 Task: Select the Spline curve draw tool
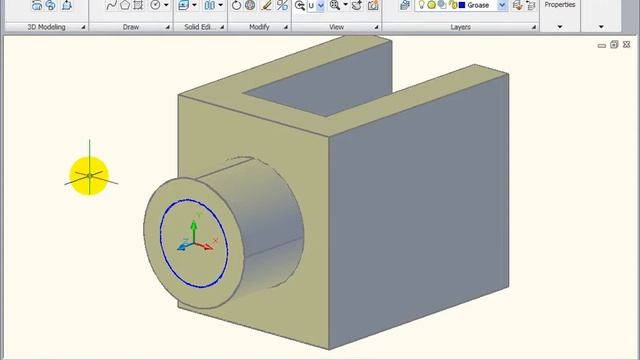pyautogui.click(x=111, y=5)
